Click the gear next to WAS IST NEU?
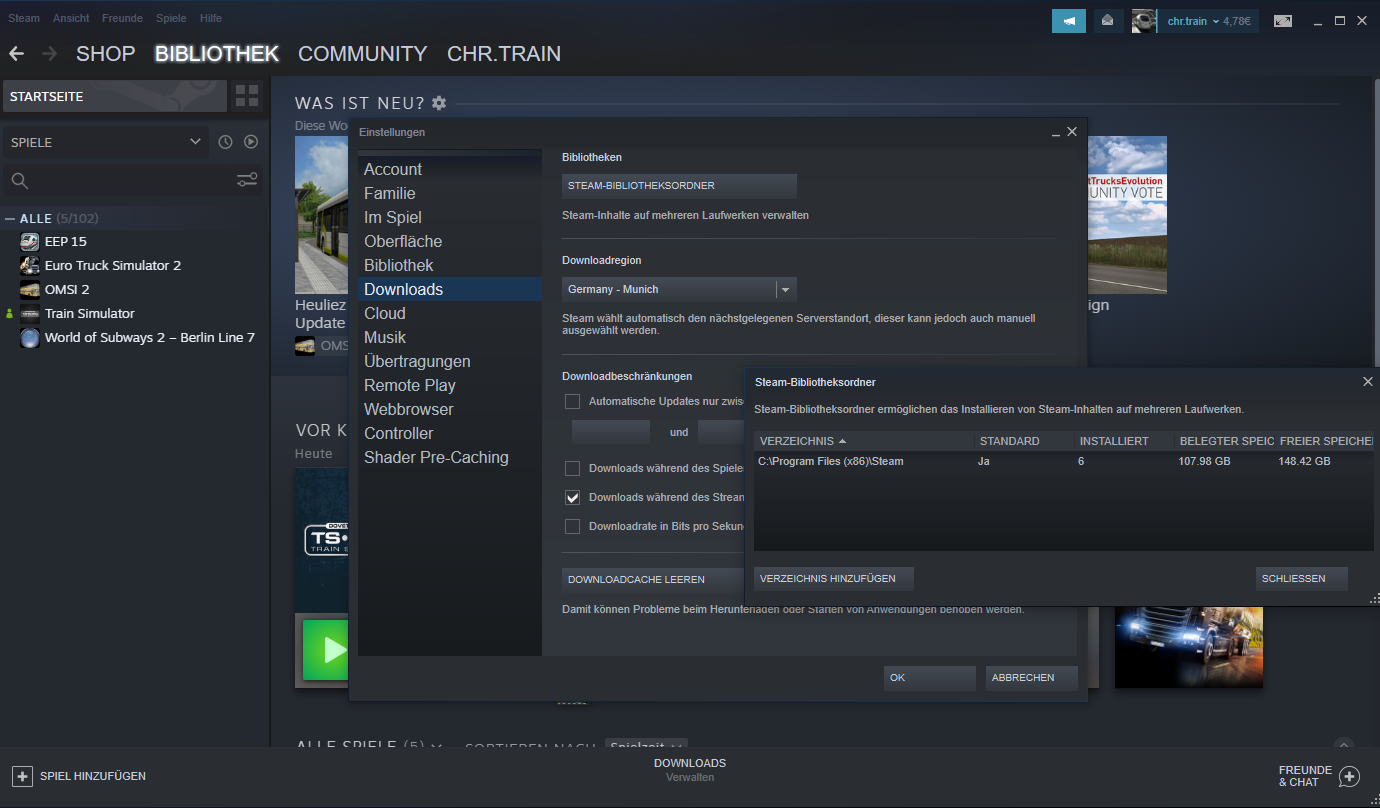The height and width of the screenshot is (808, 1380). click(439, 103)
